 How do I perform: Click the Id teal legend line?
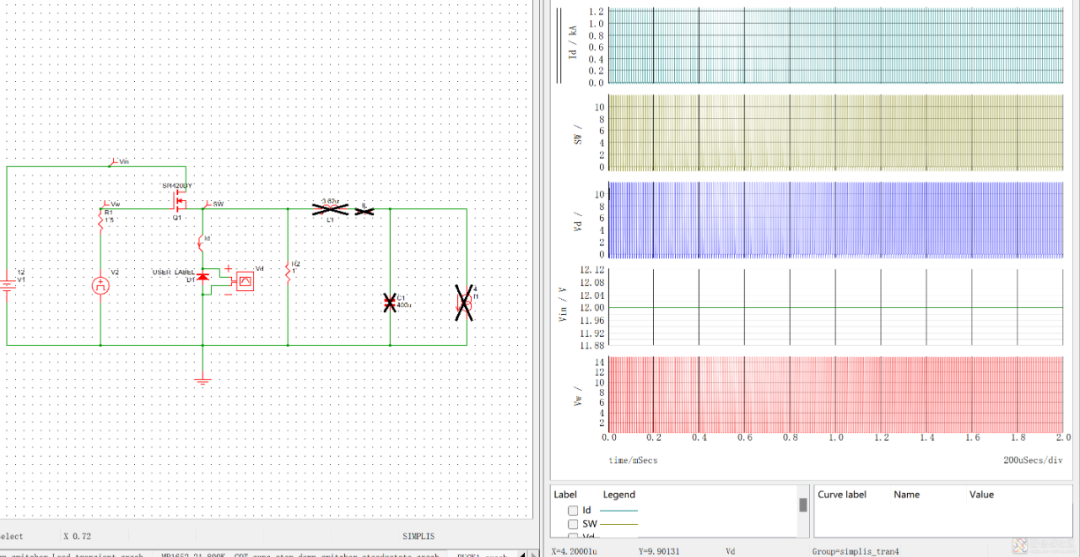(619, 511)
